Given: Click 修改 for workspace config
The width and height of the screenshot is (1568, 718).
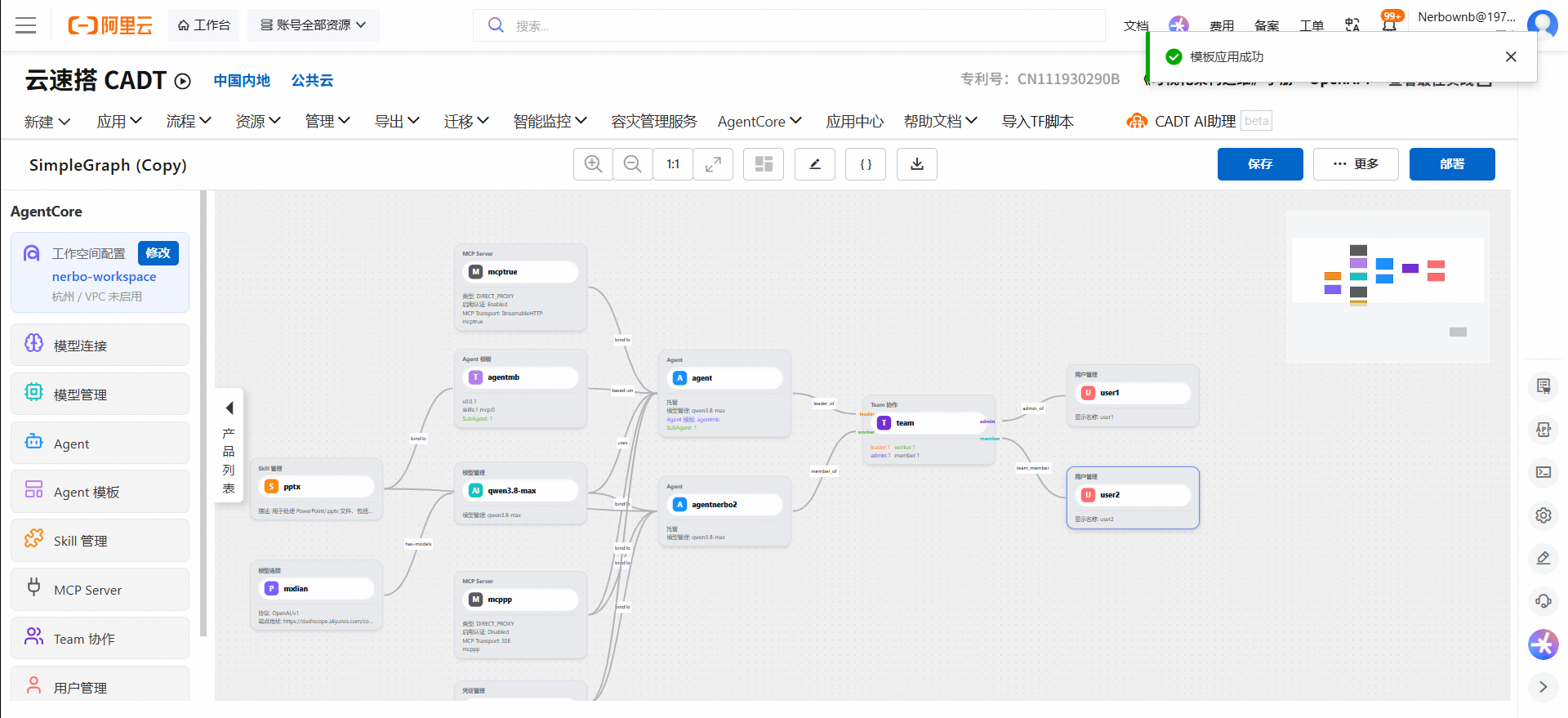Looking at the screenshot, I should 158,253.
